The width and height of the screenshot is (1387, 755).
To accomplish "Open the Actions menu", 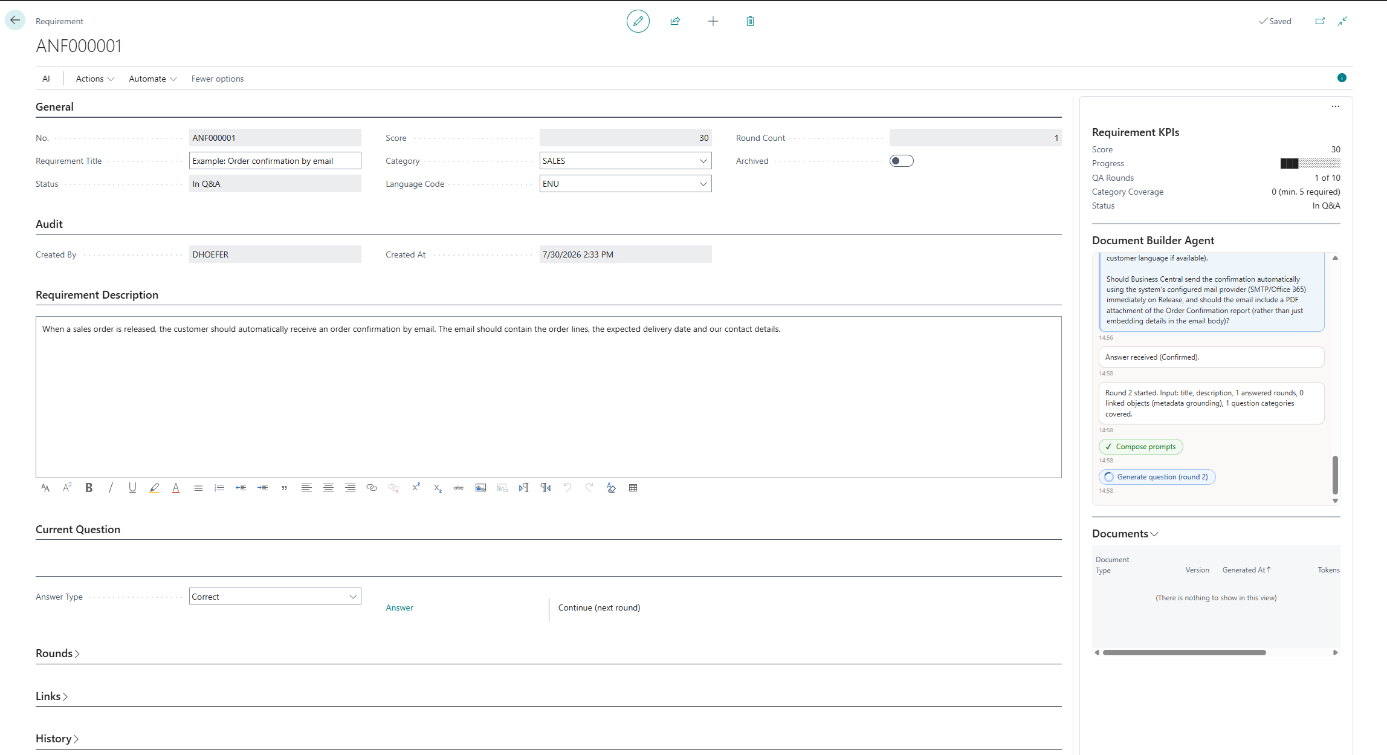I will click(x=95, y=79).
